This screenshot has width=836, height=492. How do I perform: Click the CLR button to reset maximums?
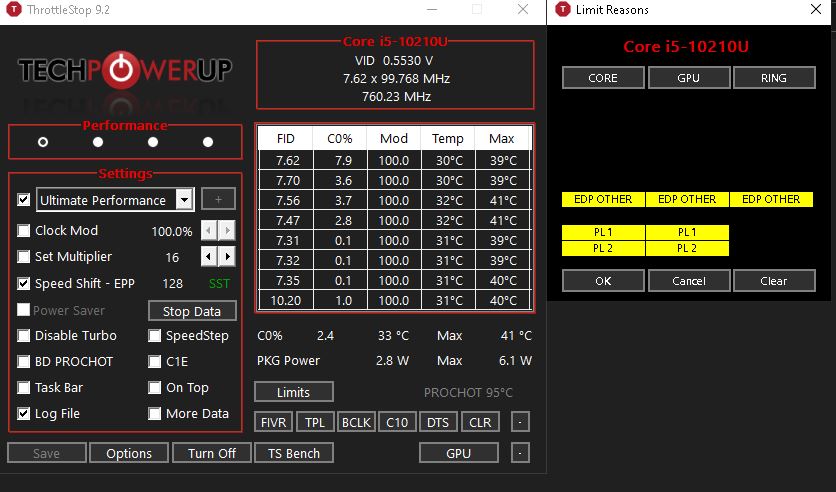click(480, 422)
